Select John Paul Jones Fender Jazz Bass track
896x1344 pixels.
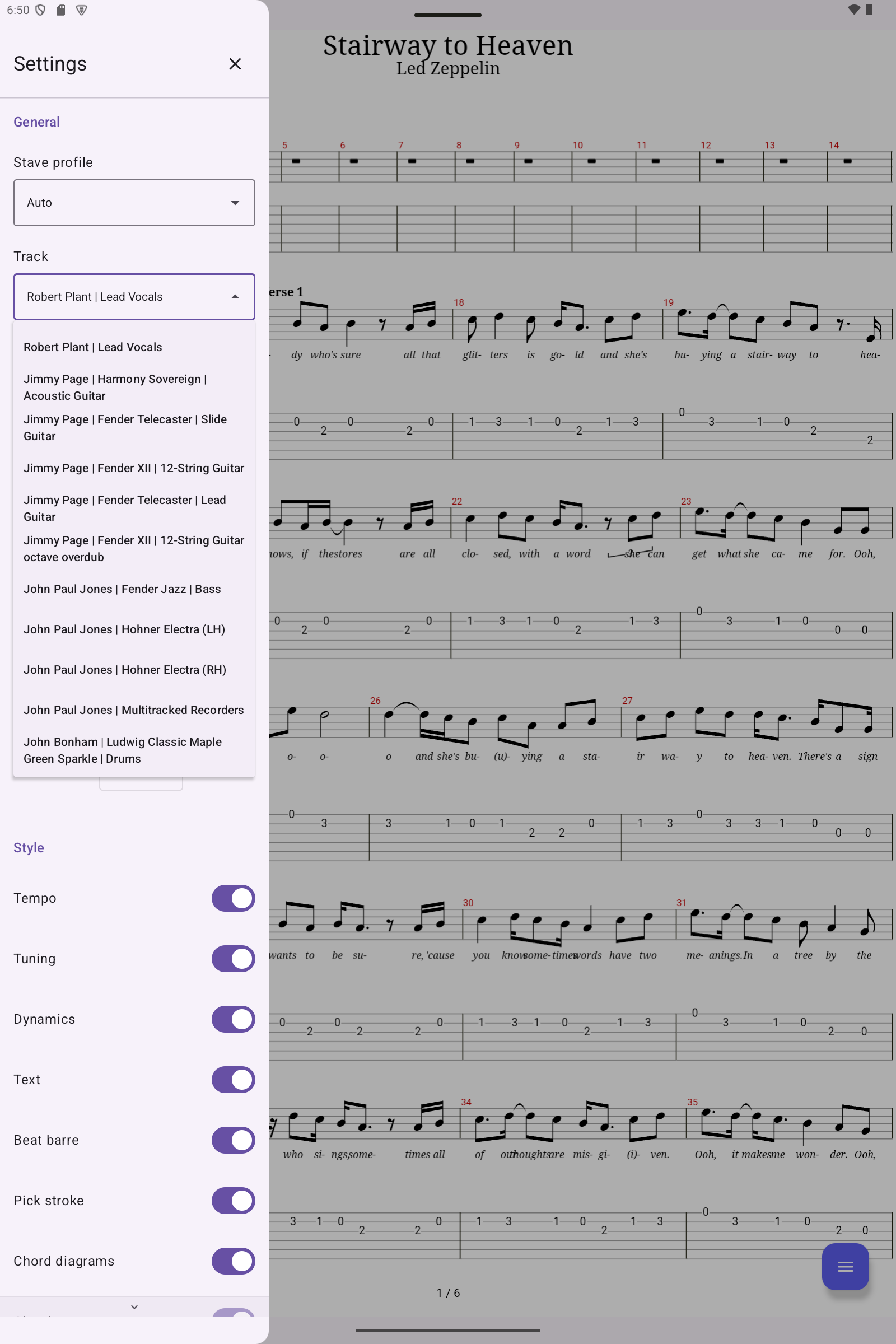pyautogui.click(x=122, y=589)
